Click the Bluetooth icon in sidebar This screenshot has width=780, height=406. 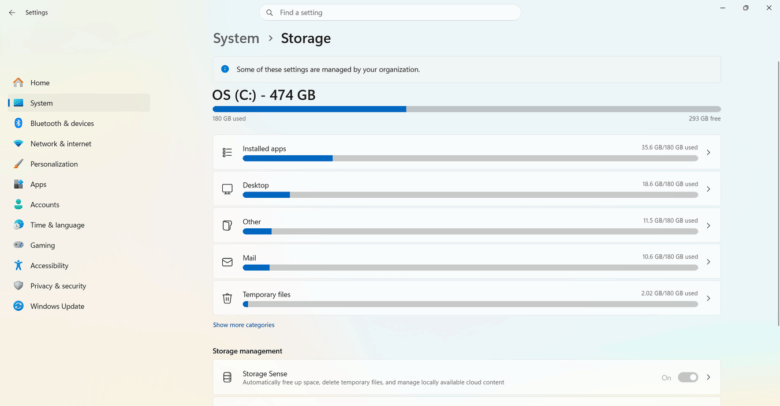(x=18, y=123)
